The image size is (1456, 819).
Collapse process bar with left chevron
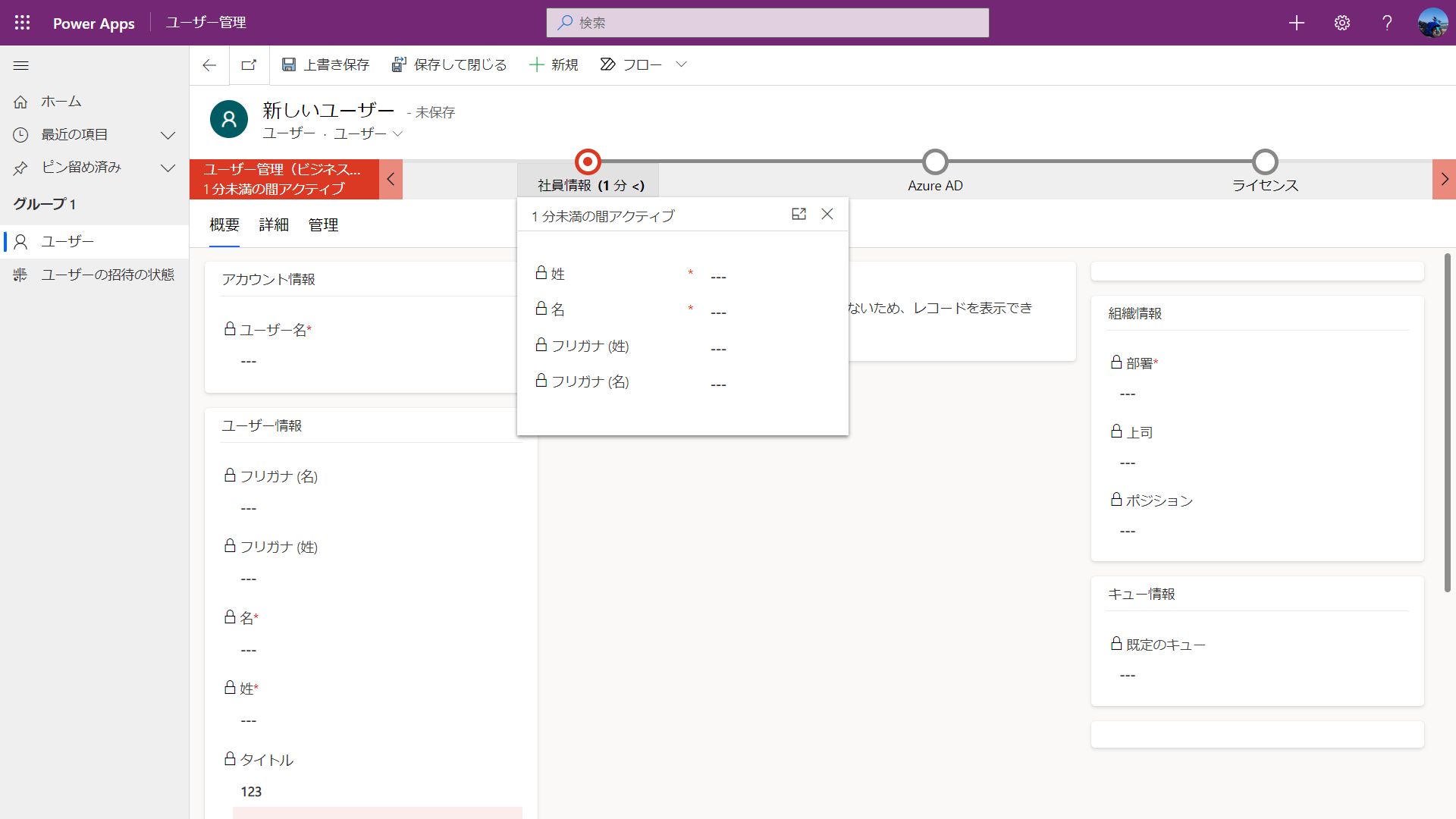(x=391, y=180)
